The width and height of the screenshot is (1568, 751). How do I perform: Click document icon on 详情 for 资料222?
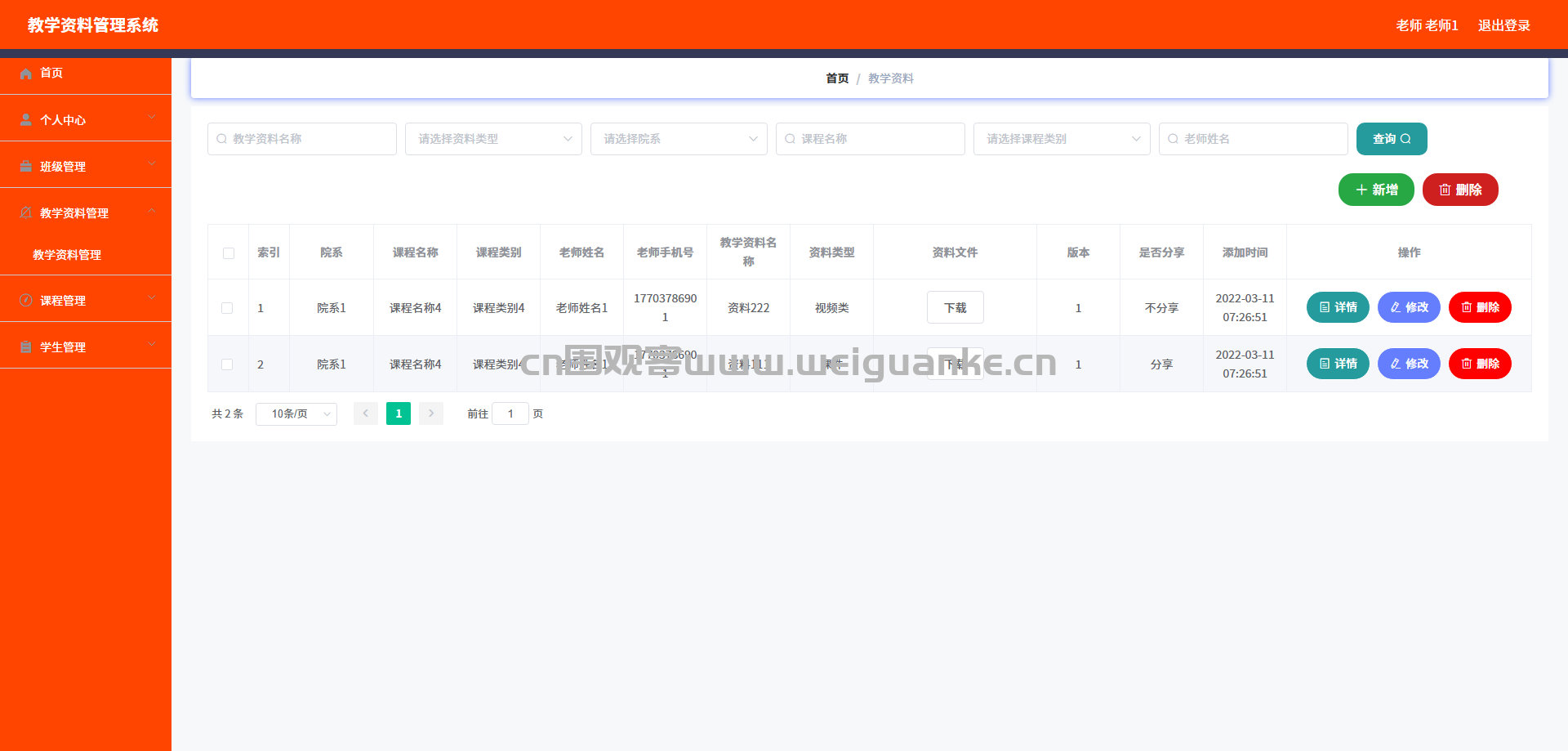(x=1325, y=307)
